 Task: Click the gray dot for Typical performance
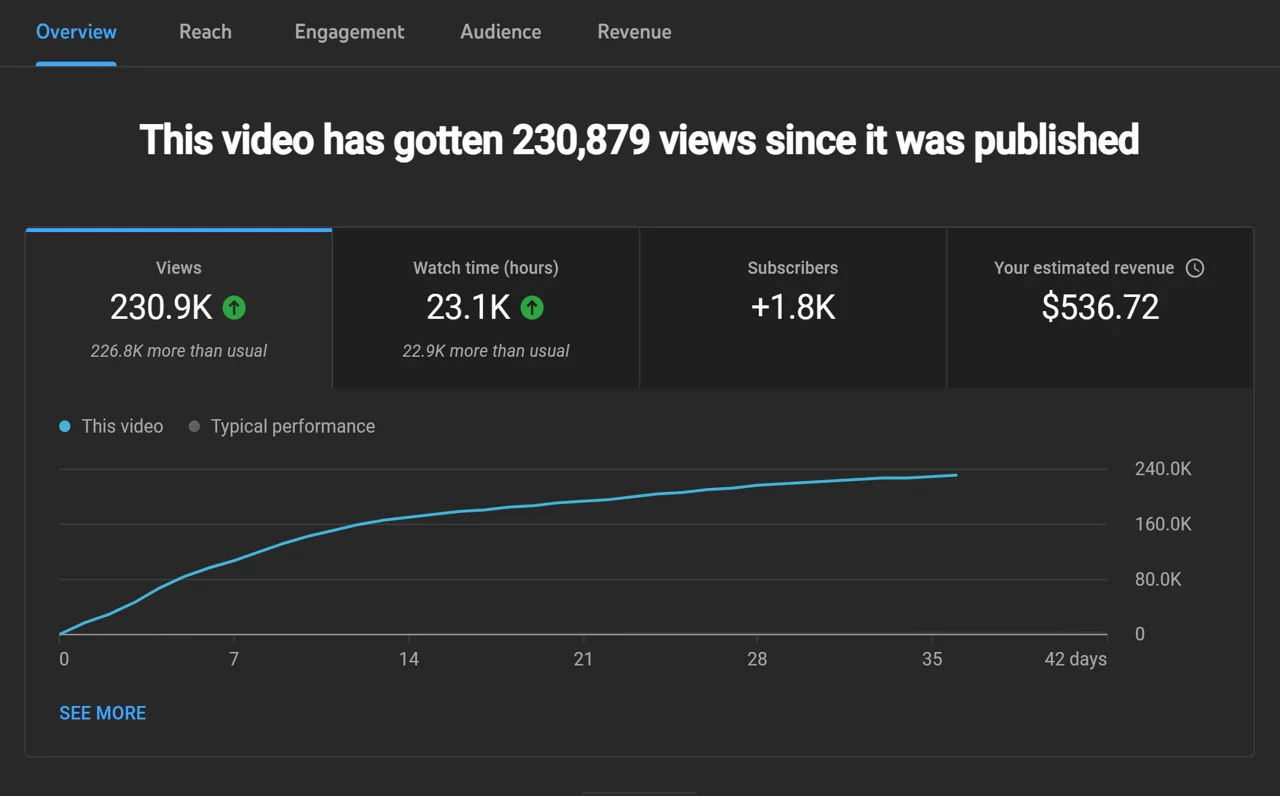point(194,426)
